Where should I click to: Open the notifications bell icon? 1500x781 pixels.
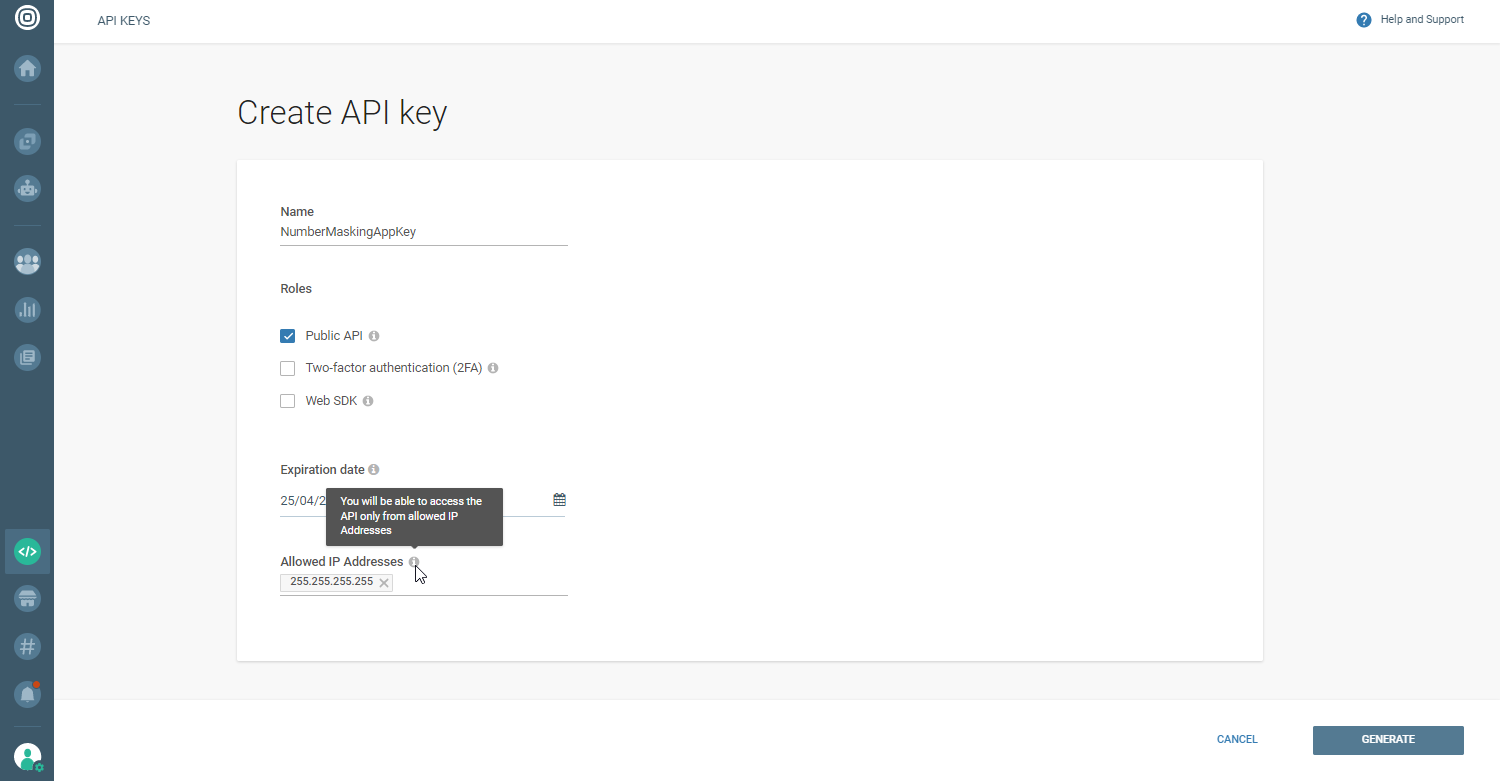point(27,693)
